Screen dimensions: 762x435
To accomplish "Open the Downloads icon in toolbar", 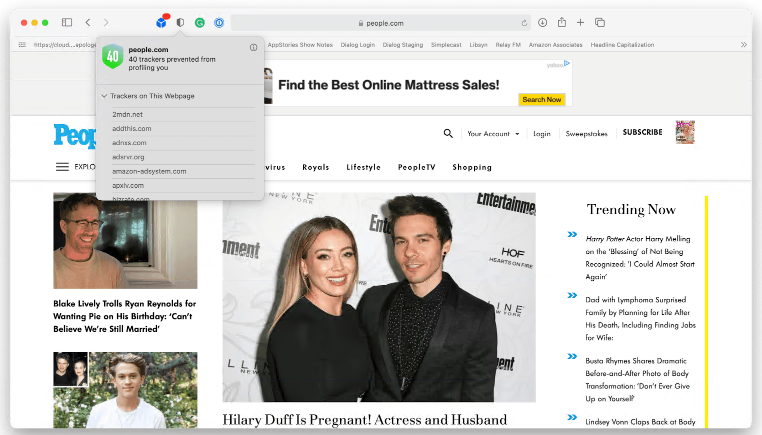I will click(x=543, y=22).
